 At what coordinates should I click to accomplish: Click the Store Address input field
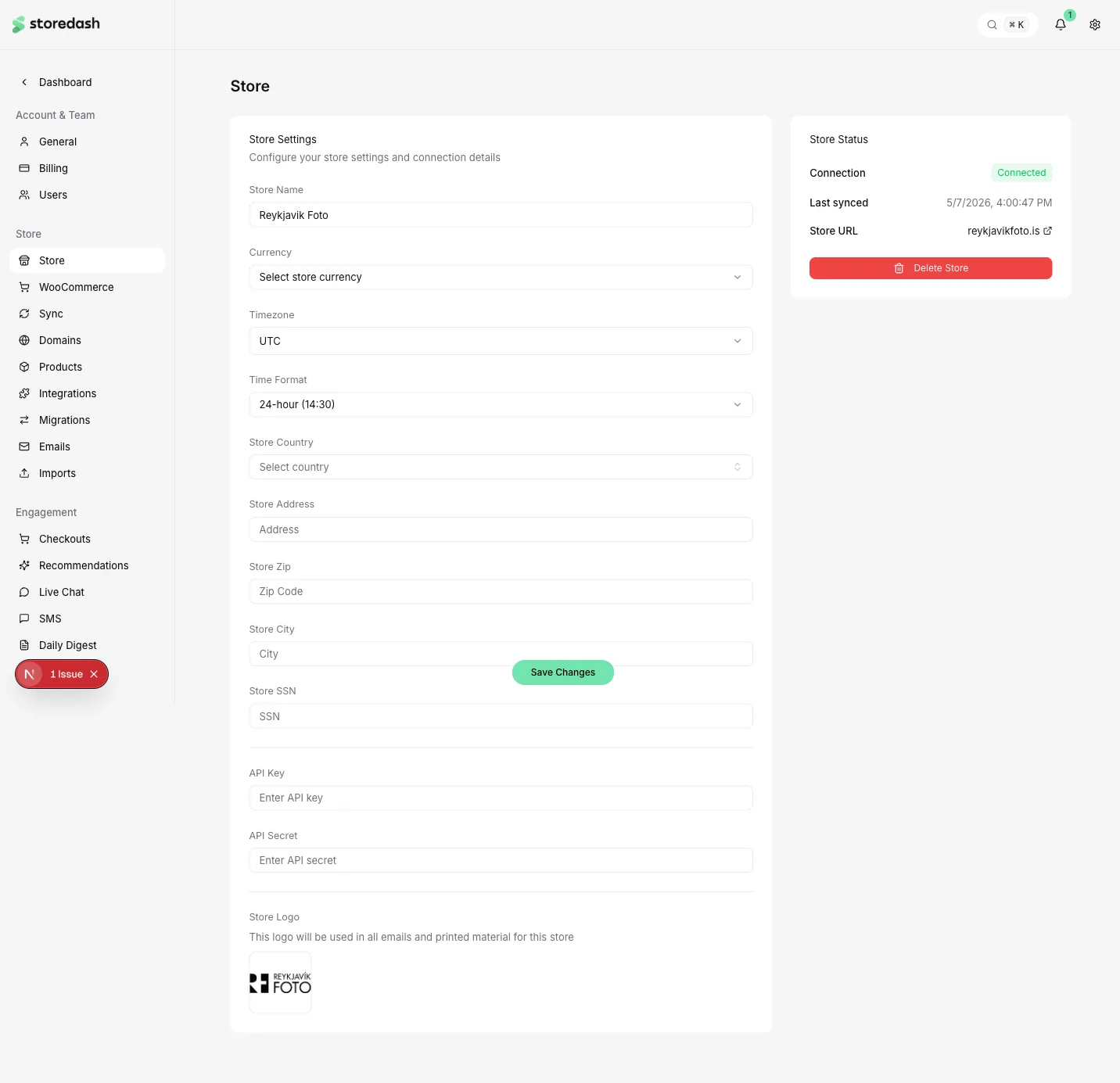[501, 529]
